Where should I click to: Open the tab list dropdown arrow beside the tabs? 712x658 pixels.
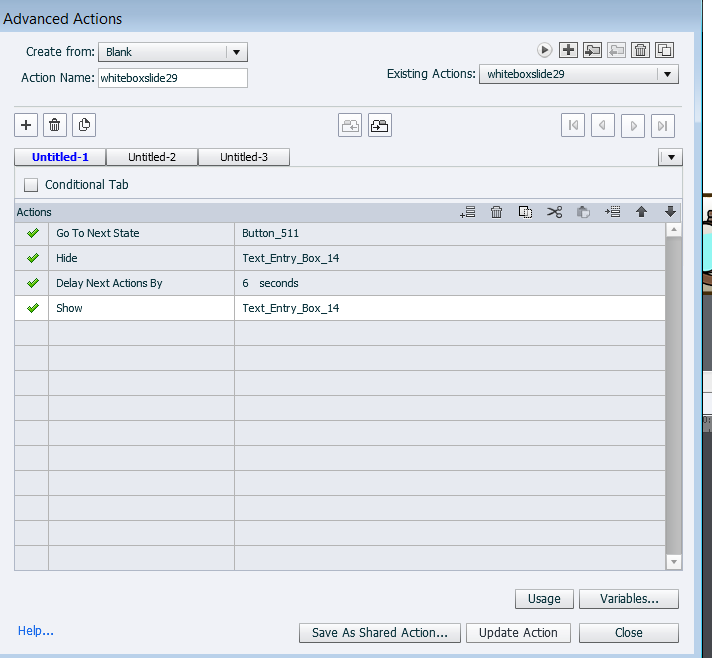pos(670,157)
